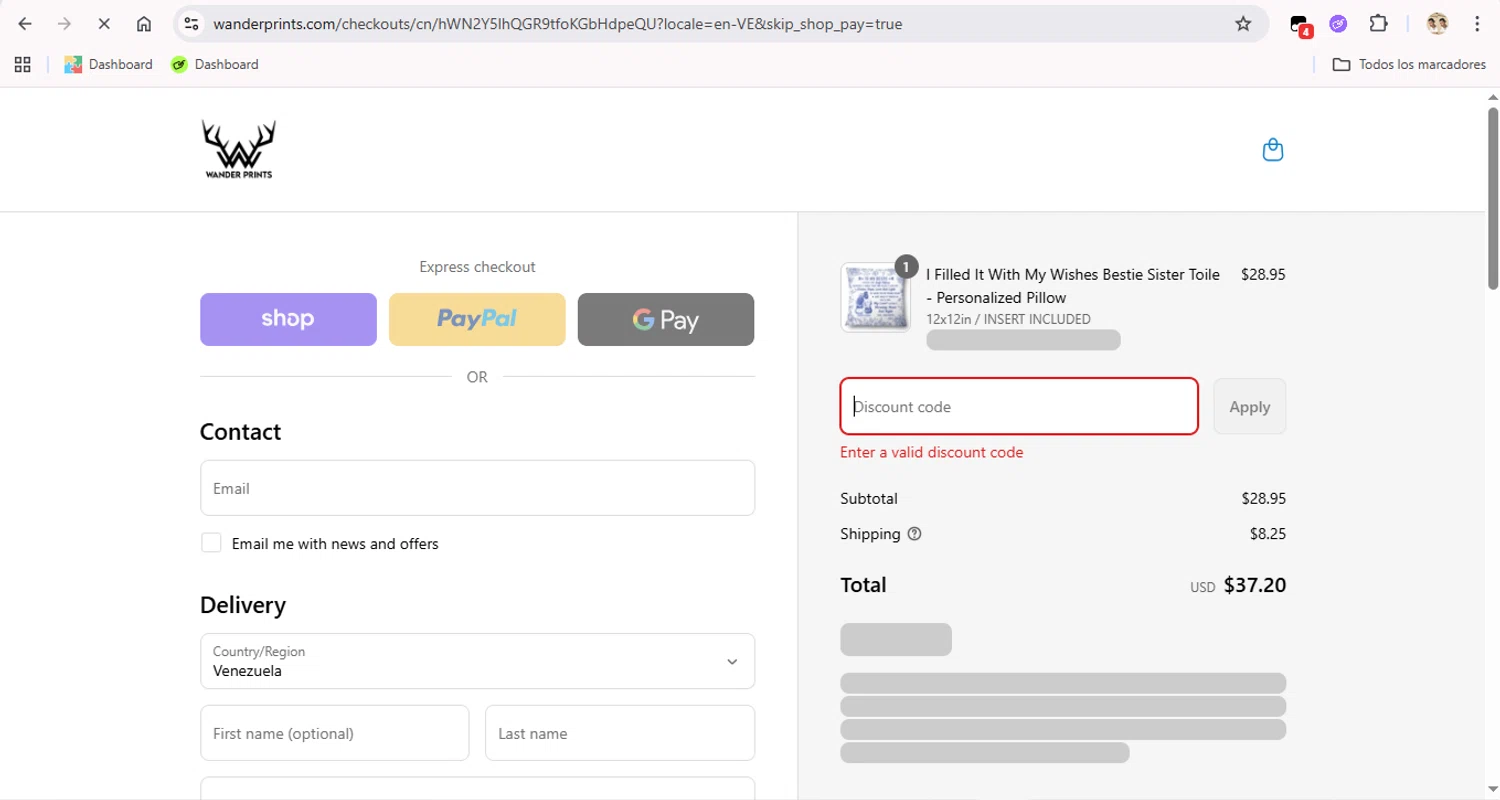Viewport: 1500px width, 800px height.
Task: Click the personalized pillow product thumbnail
Action: pyautogui.click(x=875, y=297)
